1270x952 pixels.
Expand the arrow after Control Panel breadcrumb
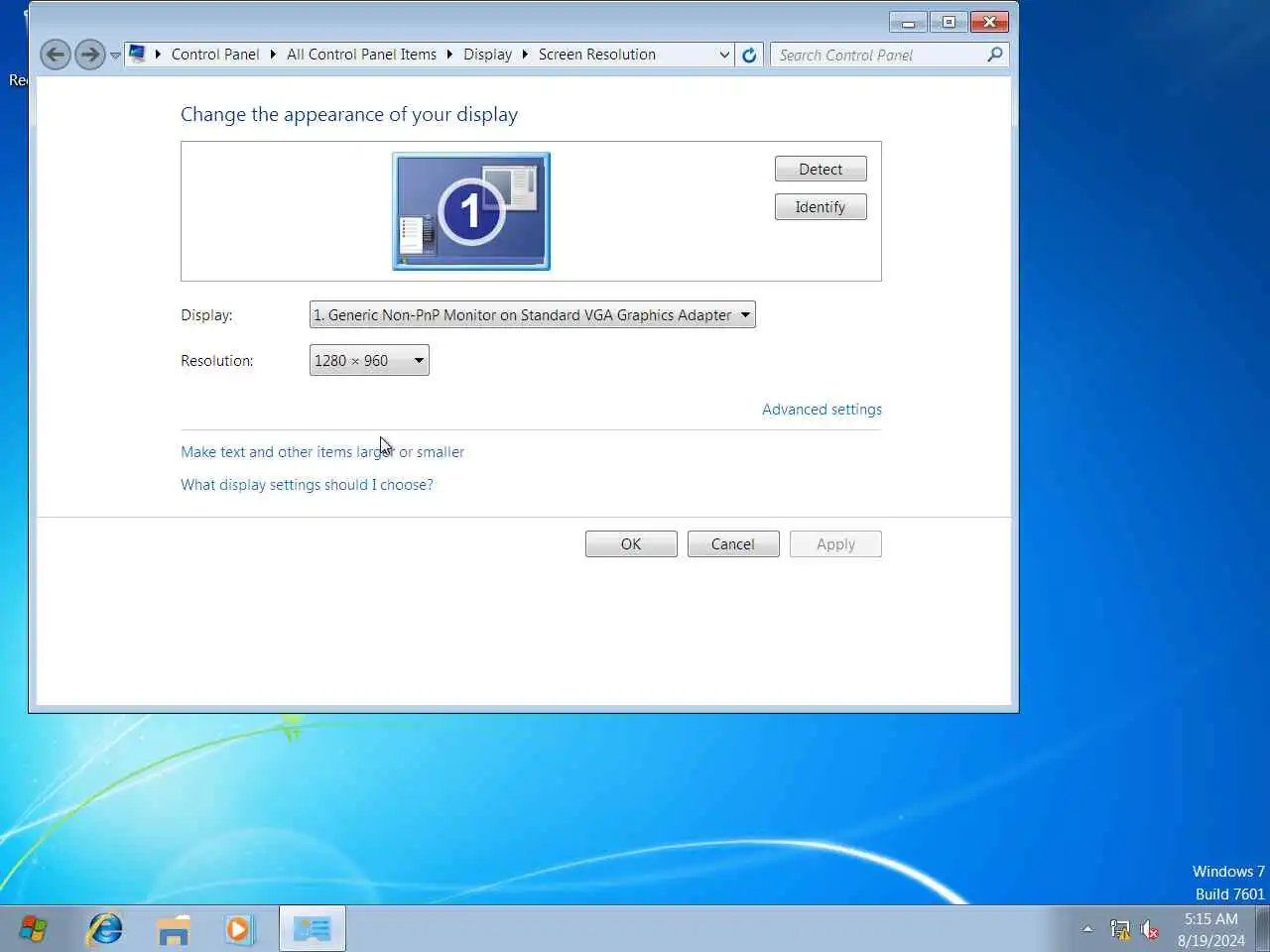point(273,55)
